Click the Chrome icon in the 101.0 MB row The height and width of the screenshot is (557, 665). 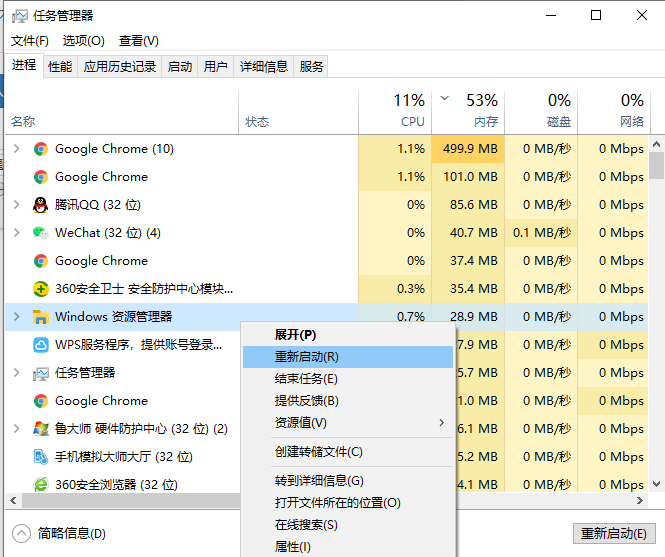pos(41,177)
